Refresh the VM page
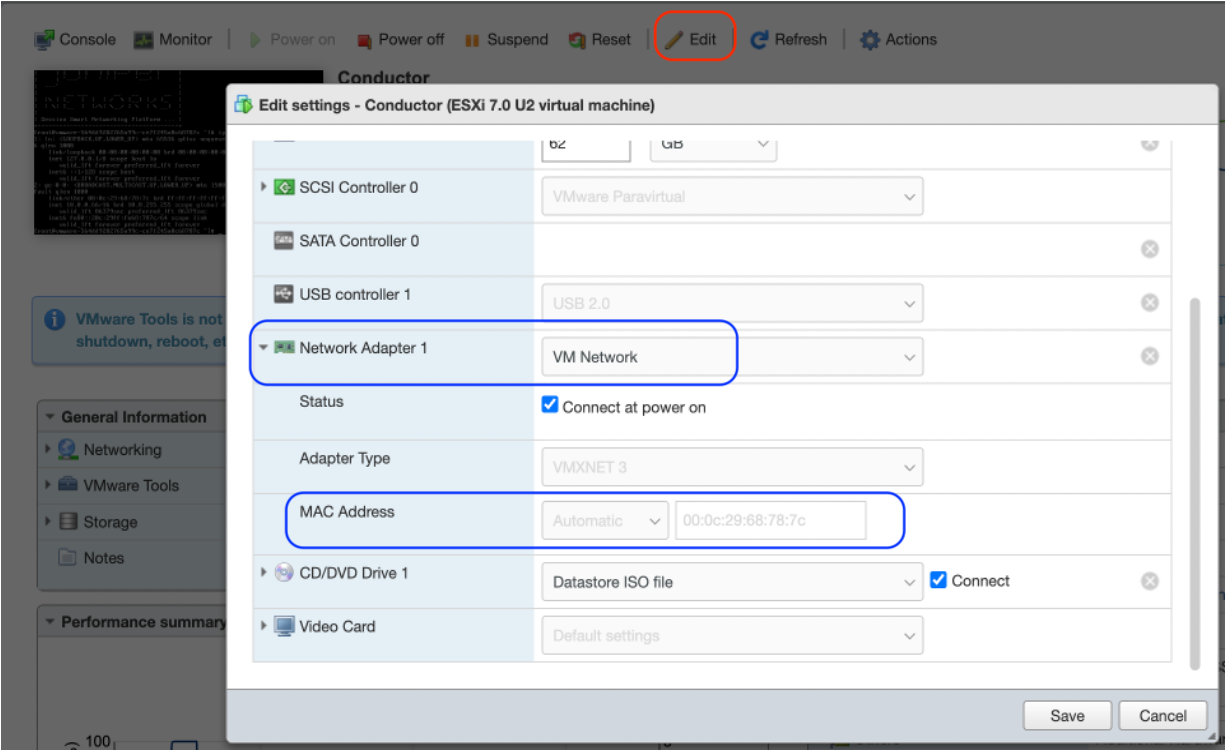The width and height of the screenshot is (1226, 750). (x=788, y=40)
